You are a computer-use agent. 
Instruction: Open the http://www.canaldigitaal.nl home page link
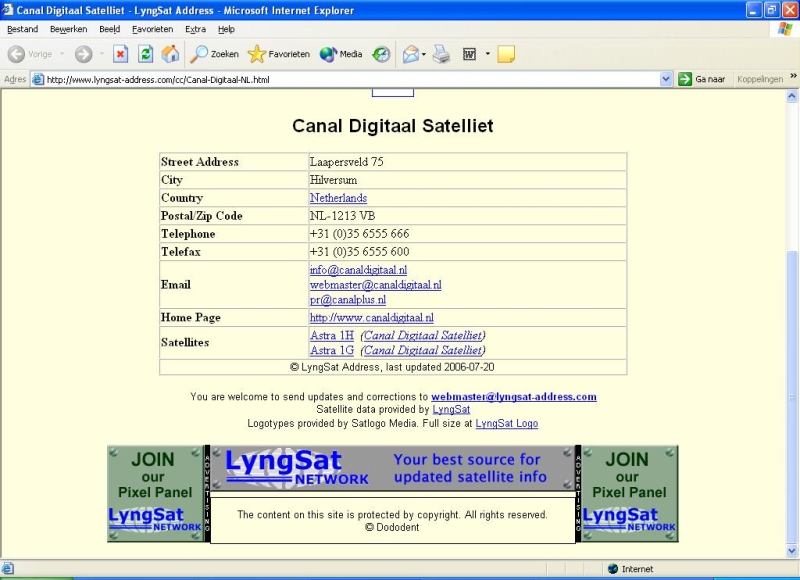tap(371, 318)
